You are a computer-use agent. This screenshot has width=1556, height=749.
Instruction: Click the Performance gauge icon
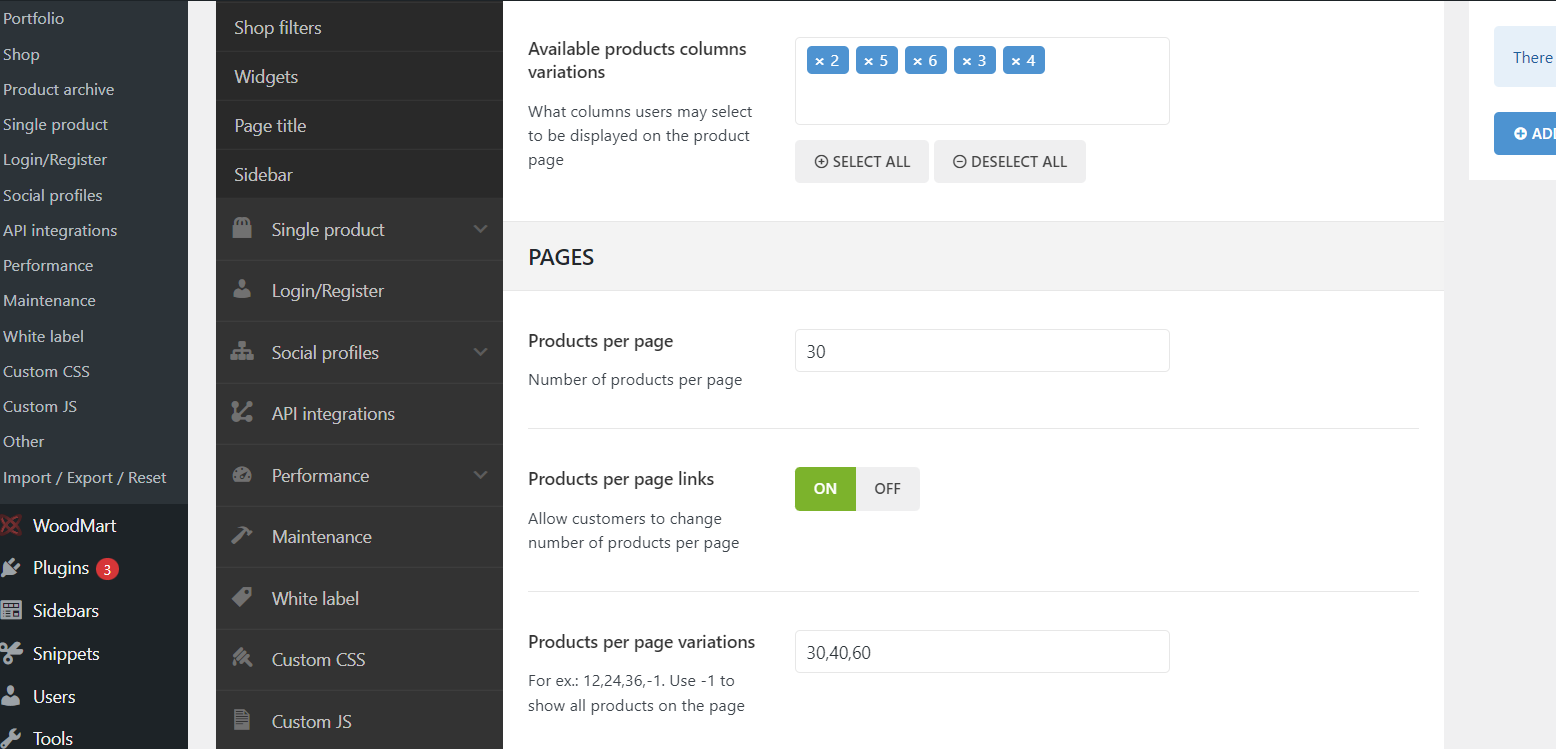pos(242,475)
